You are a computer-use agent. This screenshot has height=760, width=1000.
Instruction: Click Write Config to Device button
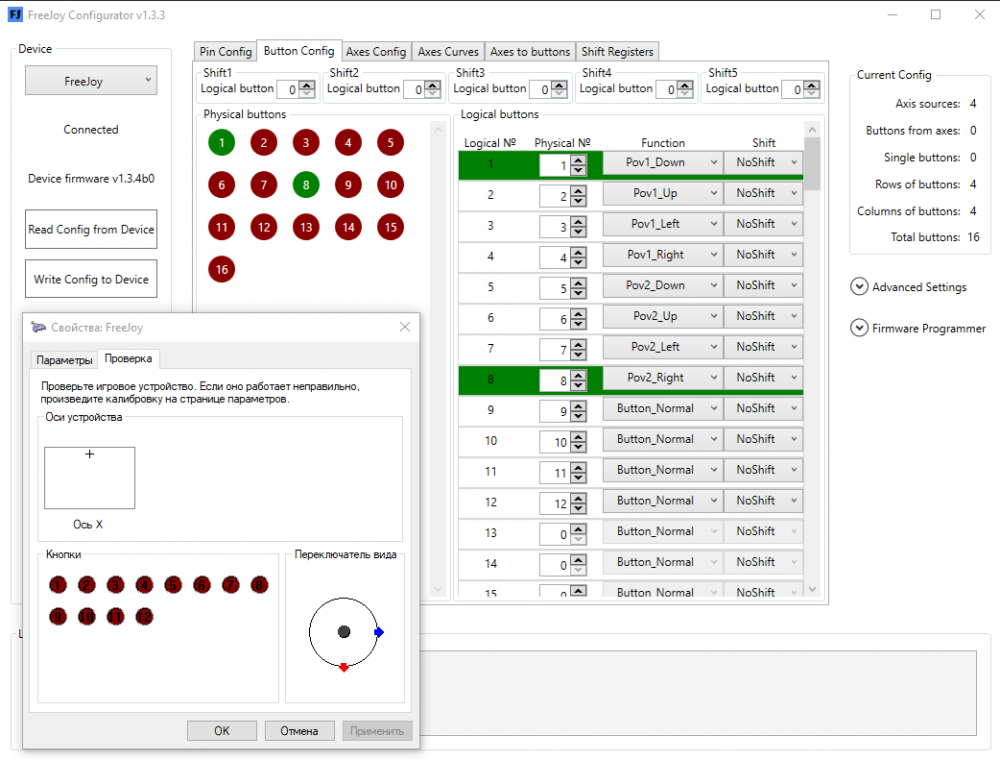coord(91,279)
